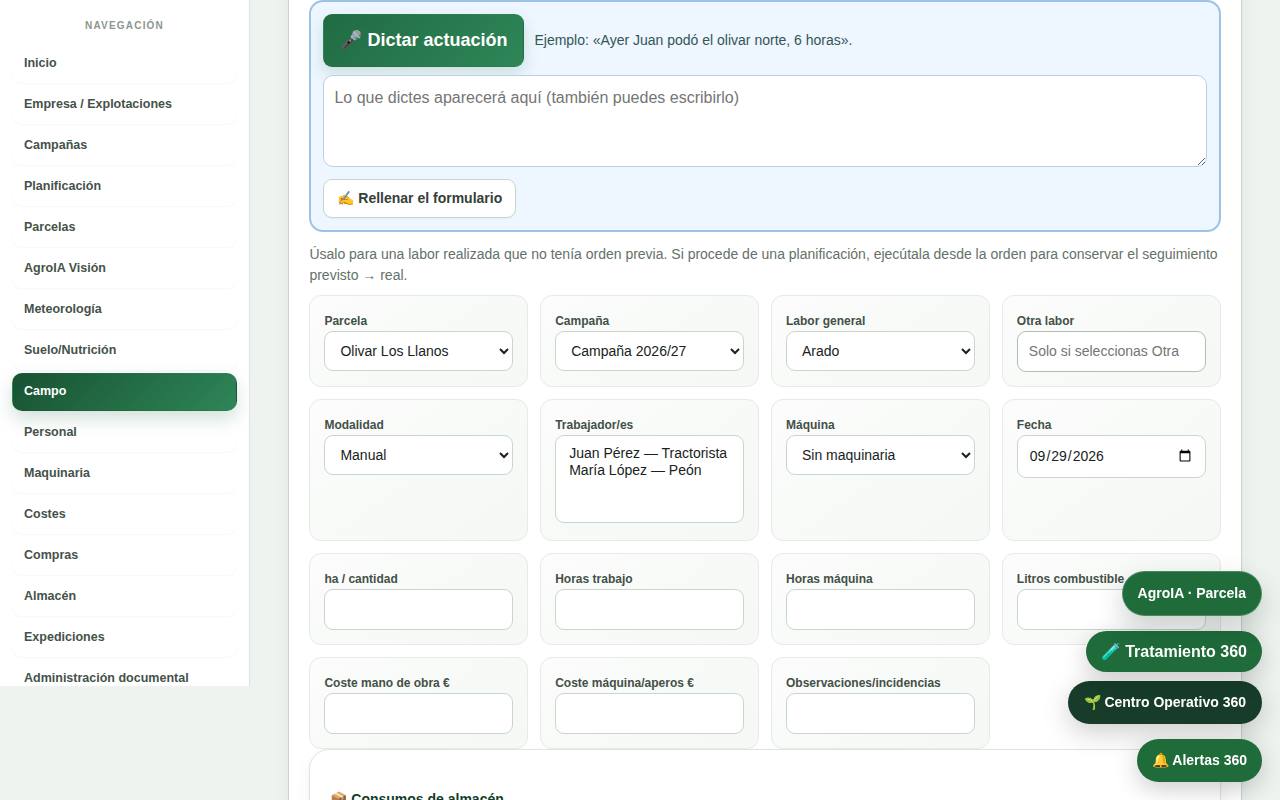Screen dimensions: 1280x800
Task: Choose a Labor general option
Action: 880,351
